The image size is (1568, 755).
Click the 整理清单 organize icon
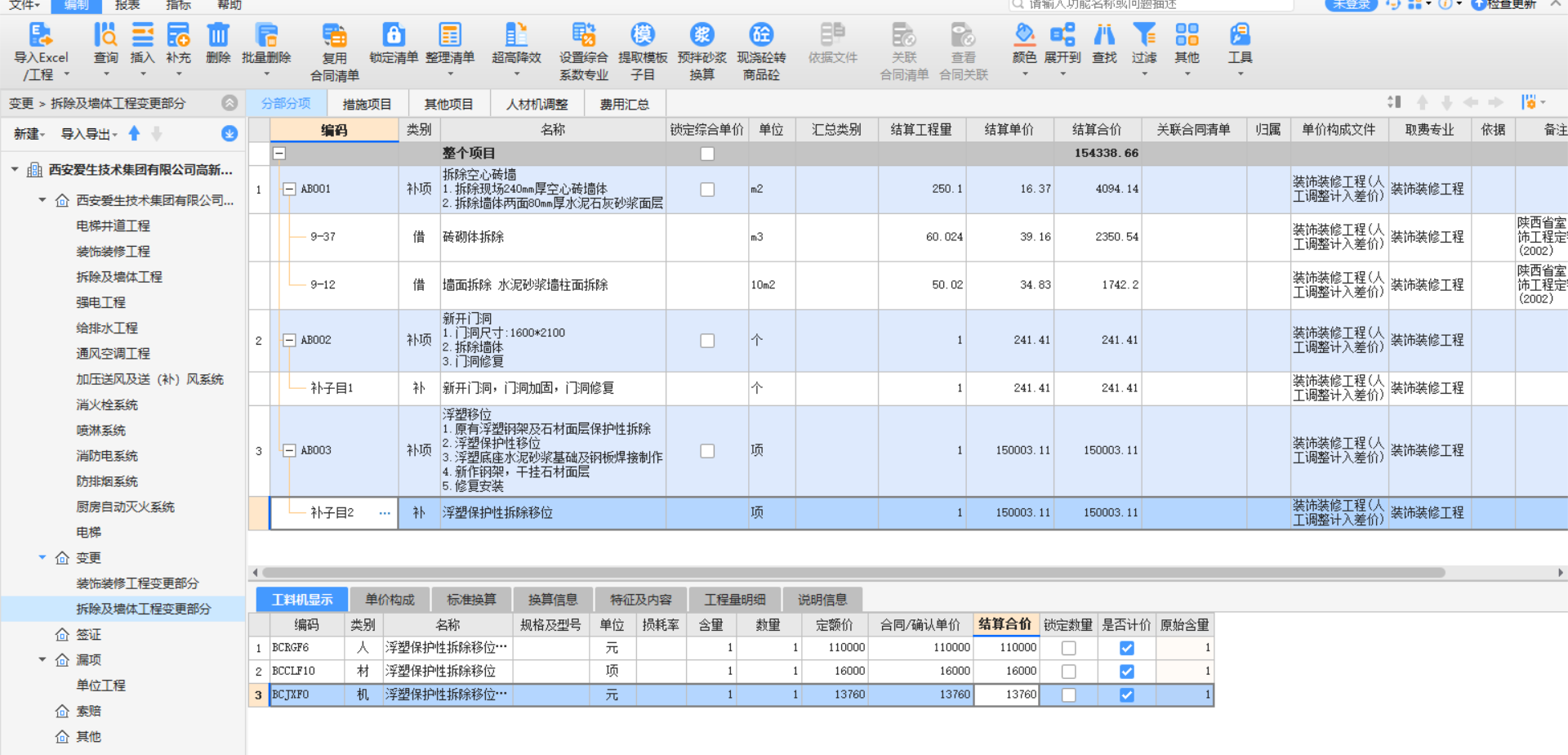tap(450, 35)
